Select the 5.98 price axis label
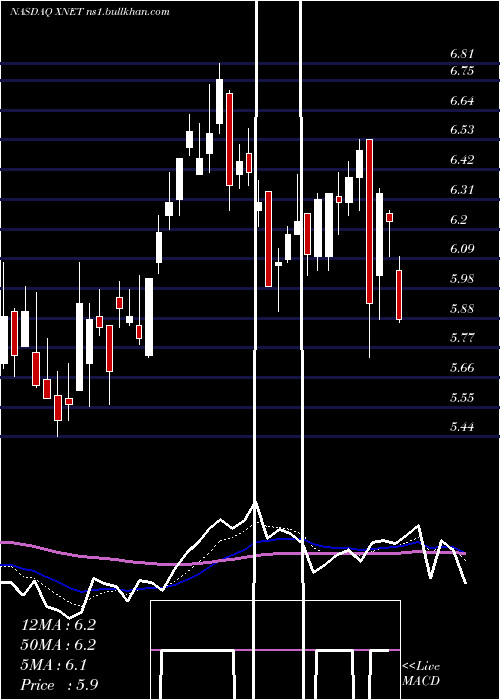The height and width of the screenshot is (700, 500). 462,279
